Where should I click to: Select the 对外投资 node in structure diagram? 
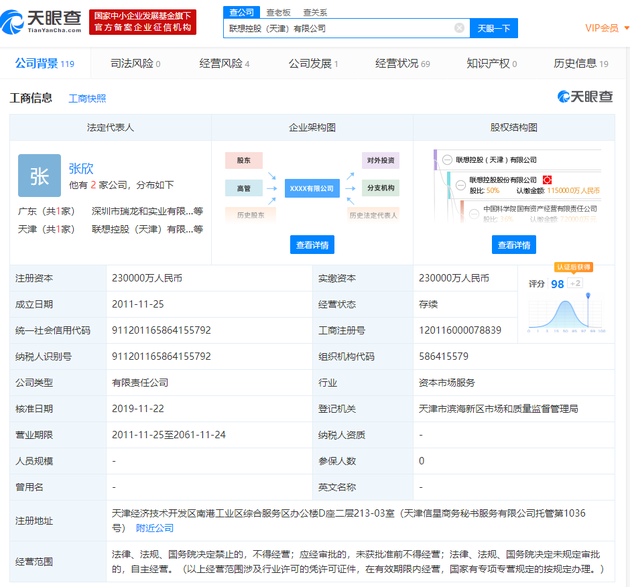coord(380,160)
